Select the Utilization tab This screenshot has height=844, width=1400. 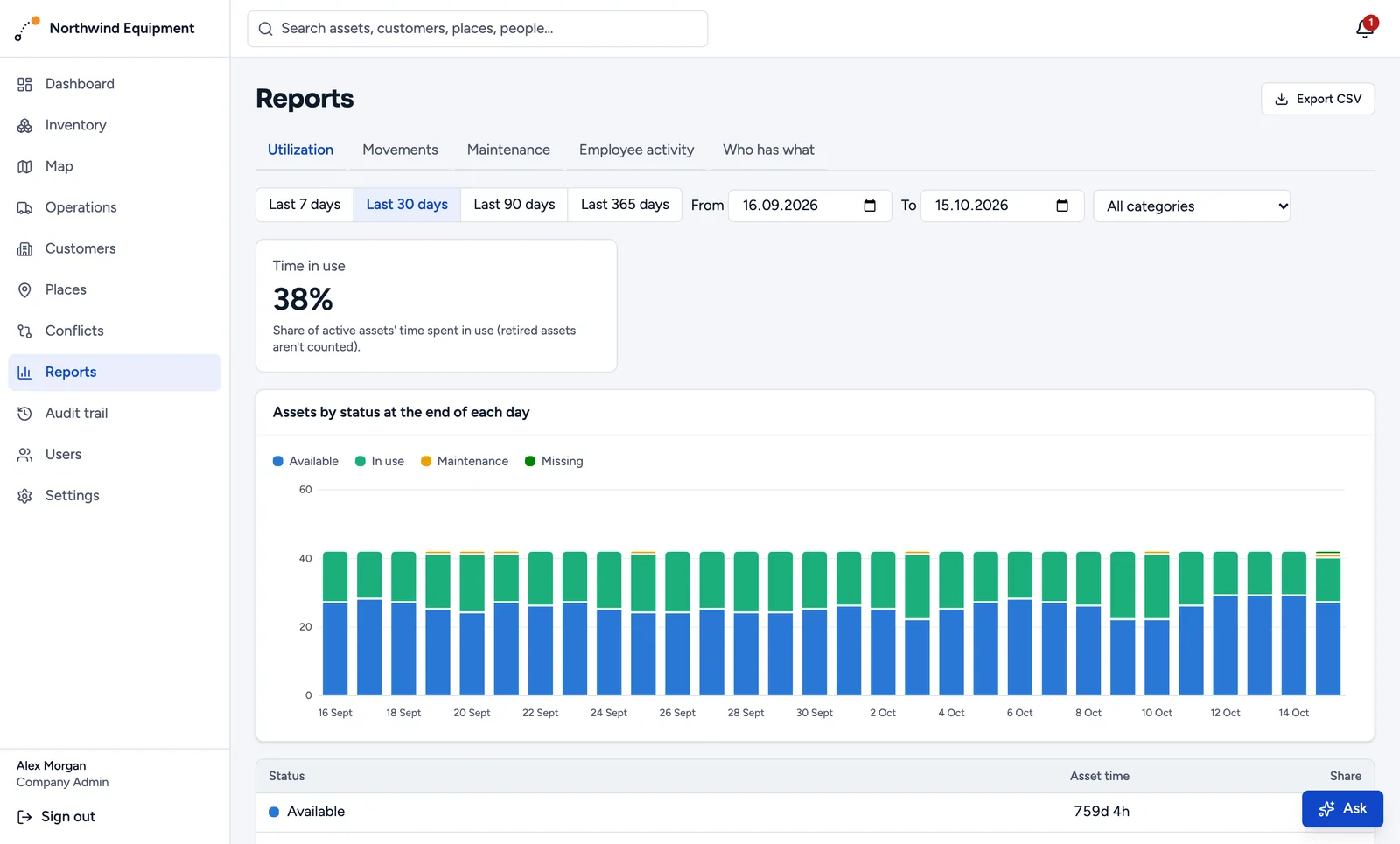coord(300,150)
